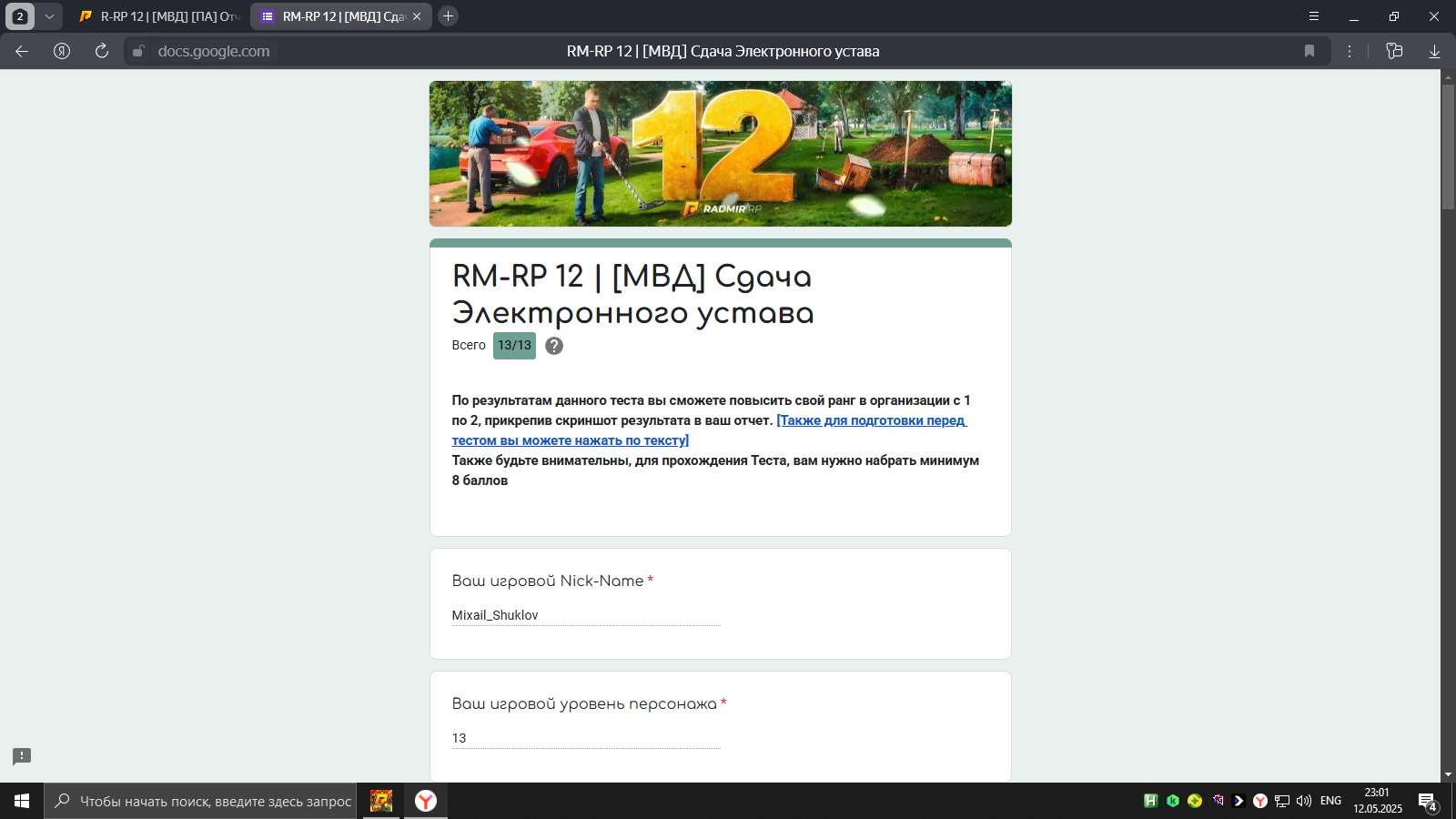Click the Windows taskbar search box
This screenshot has height=819, width=1456.
(x=200, y=801)
